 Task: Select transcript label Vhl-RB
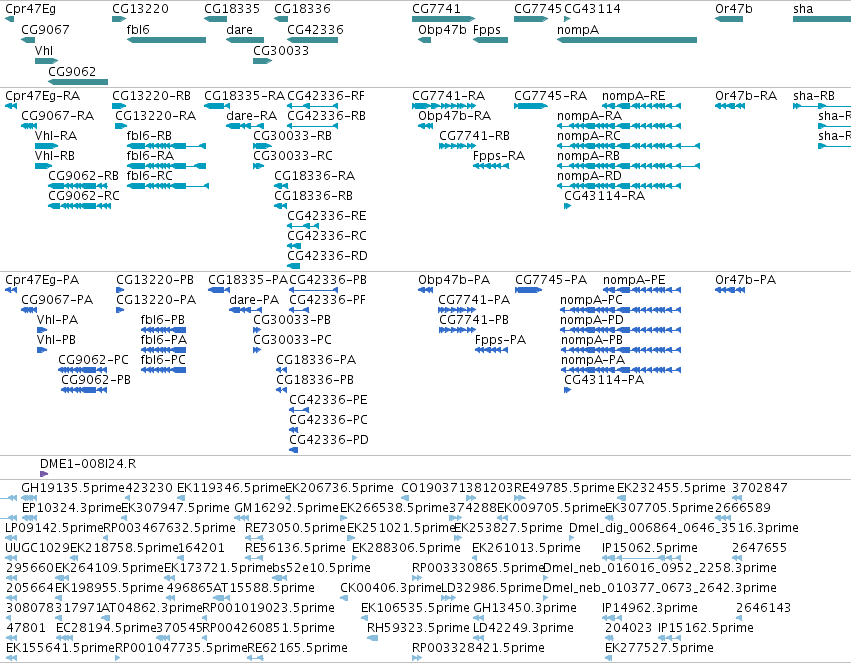coord(54,156)
